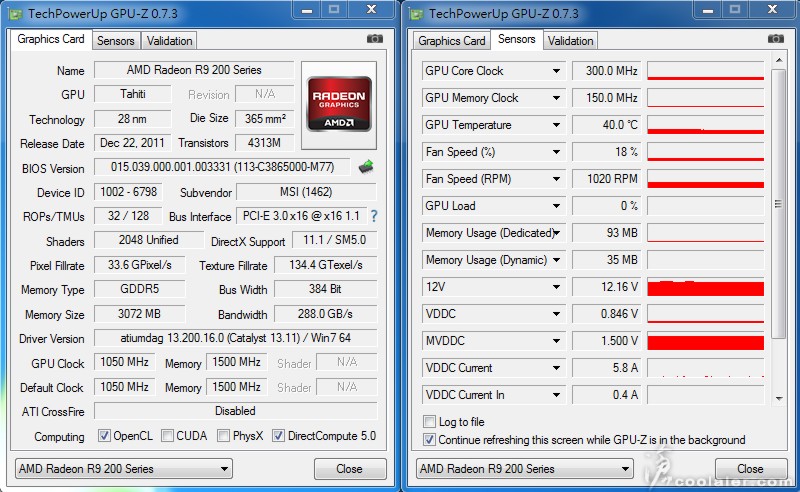Toggle the CUDA checkbox

point(167,436)
